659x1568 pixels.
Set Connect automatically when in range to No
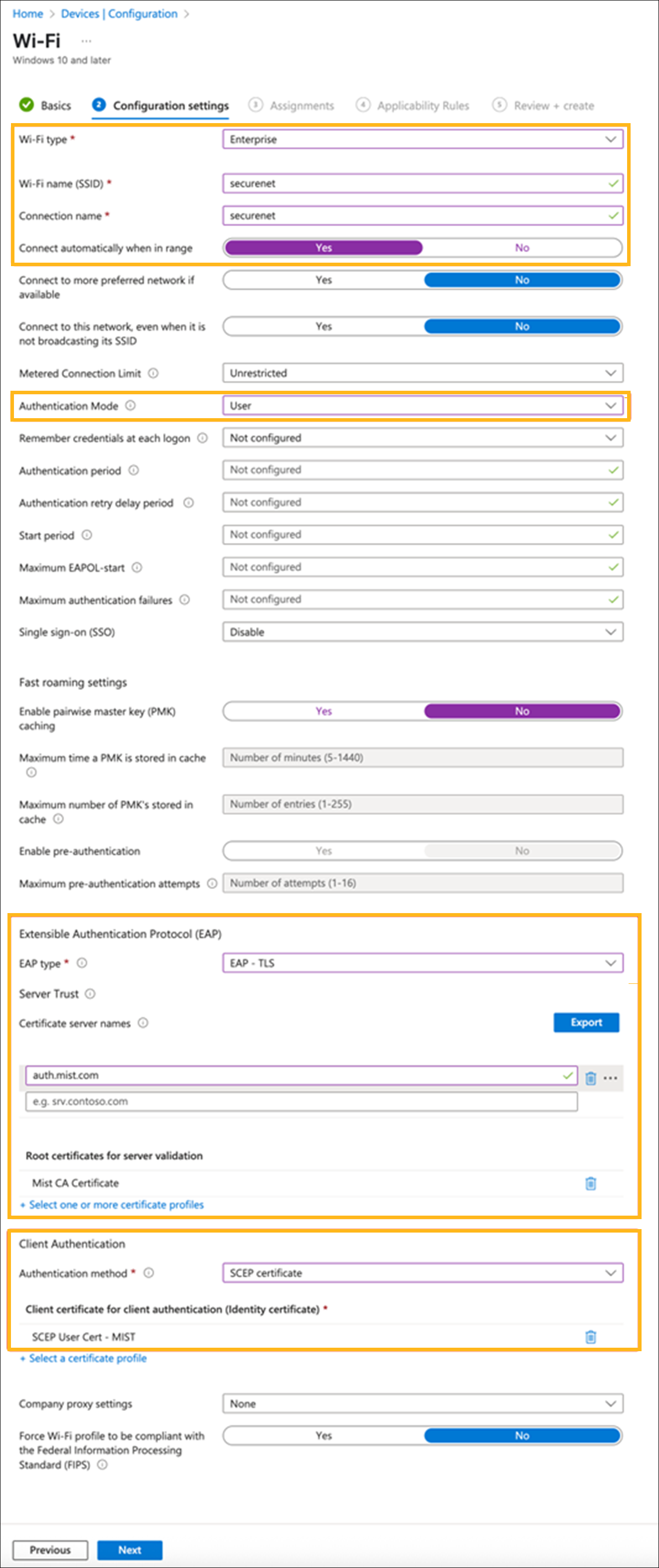[x=521, y=248]
